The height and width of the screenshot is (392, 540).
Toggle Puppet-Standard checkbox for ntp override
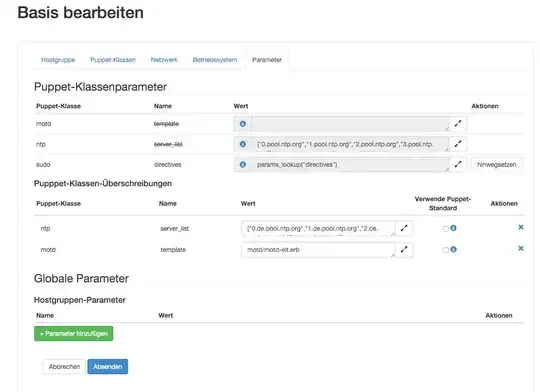(x=446, y=229)
